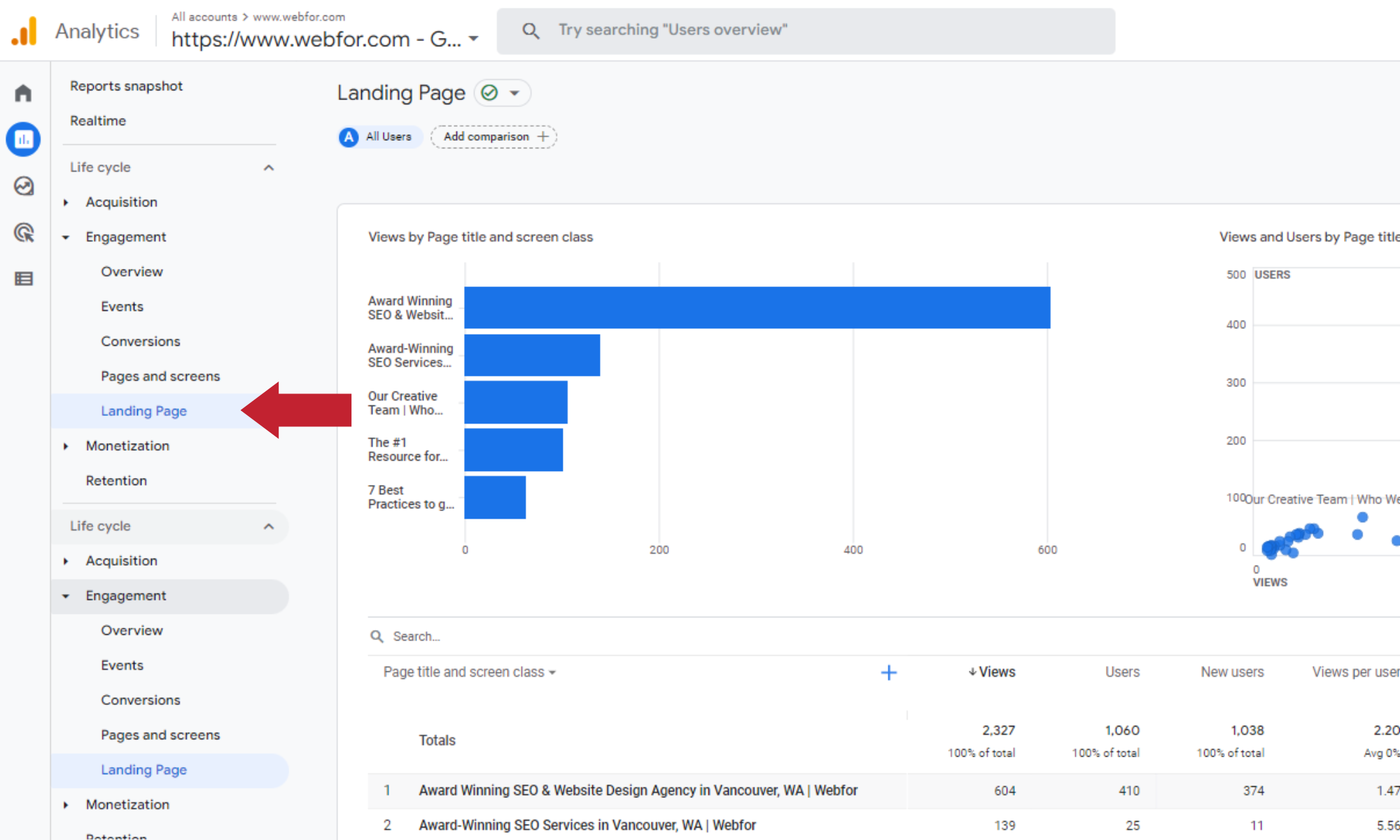
Task: Click the 7 Best Practices bar
Action: (x=495, y=497)
